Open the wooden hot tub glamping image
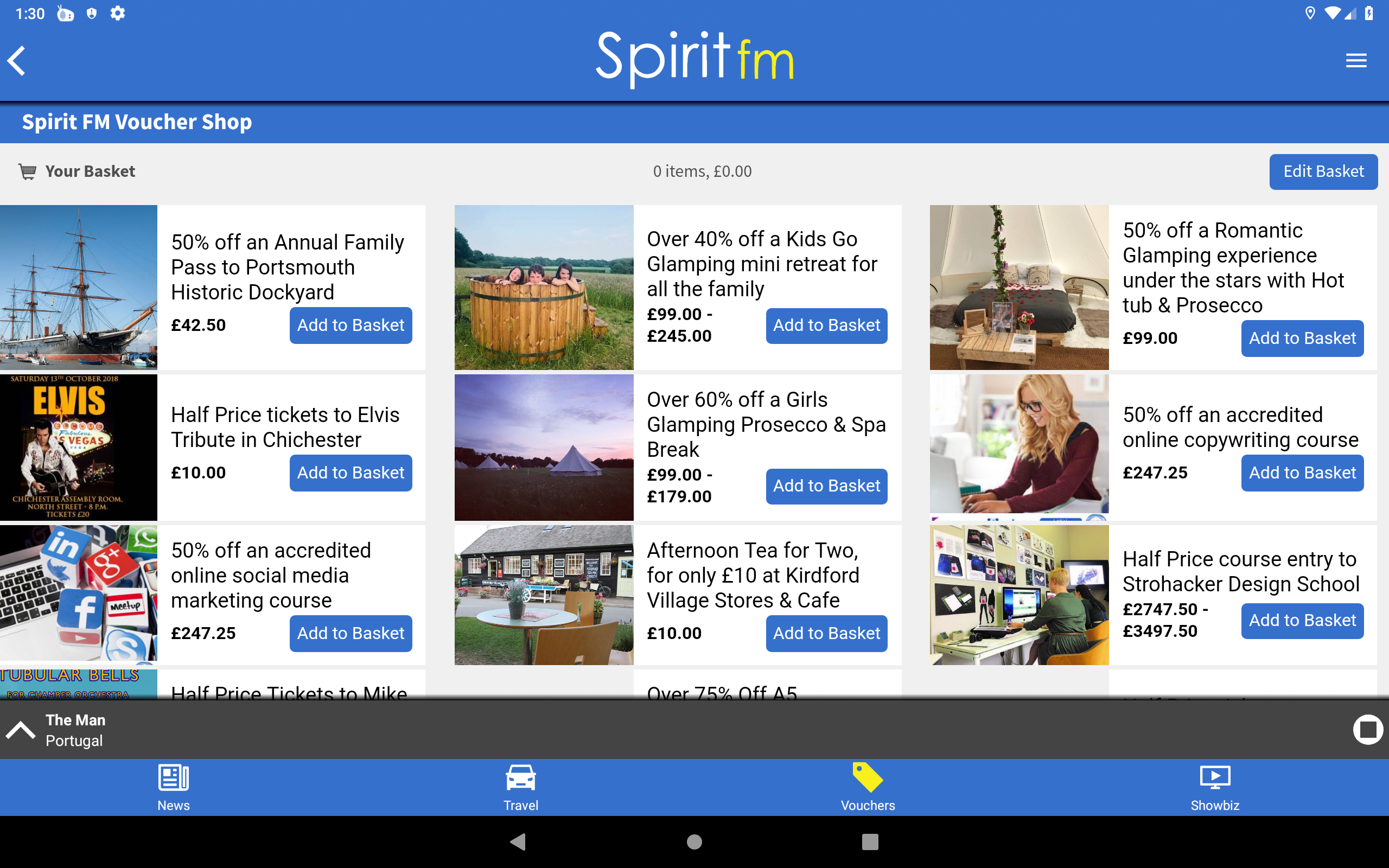This screenshot has width=1389, height=868. pyautogui.click(x=544, y=287)
